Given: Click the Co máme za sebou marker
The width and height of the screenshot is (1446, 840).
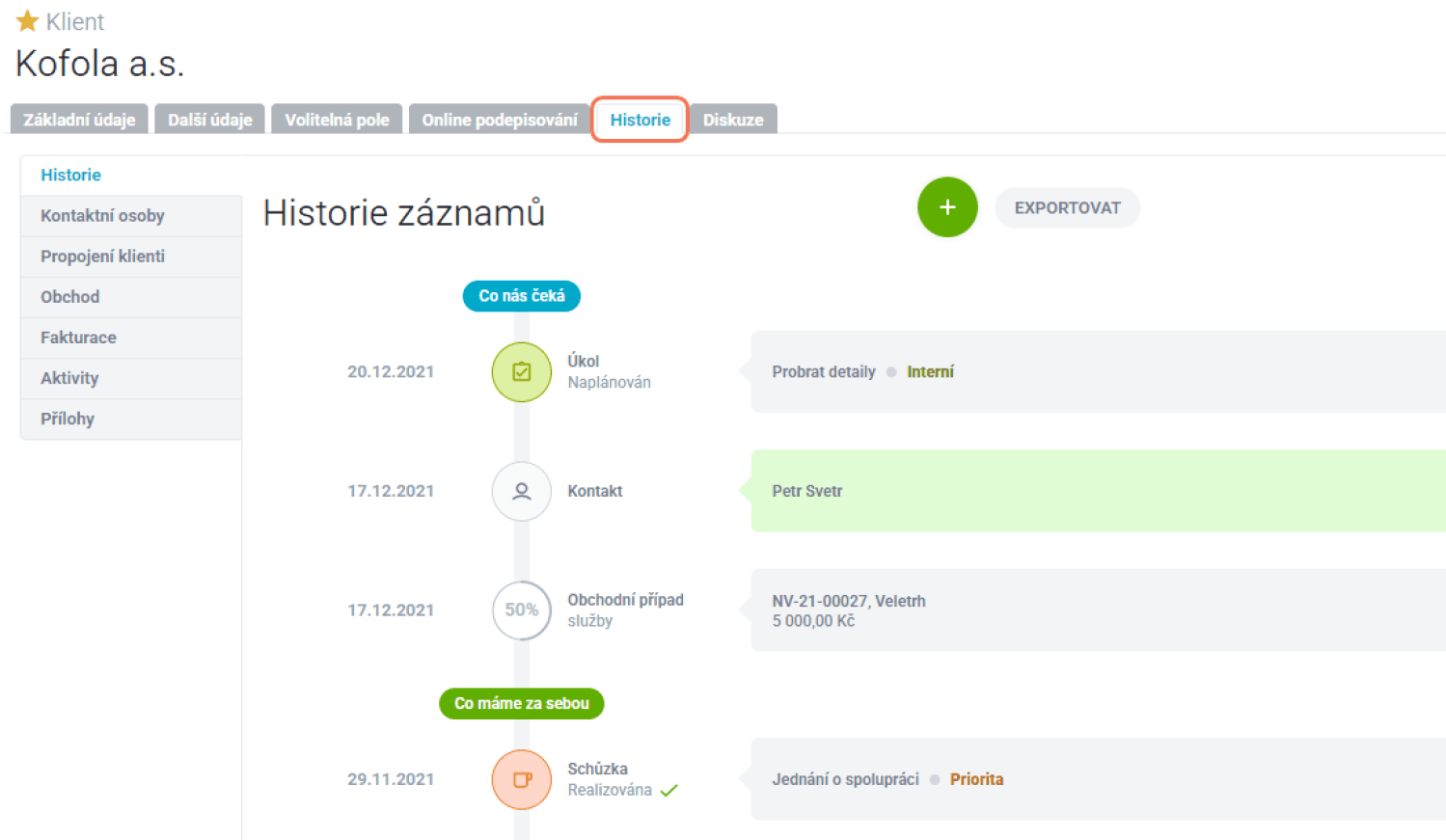Looking at the screenshot, I should click(521, 704).
